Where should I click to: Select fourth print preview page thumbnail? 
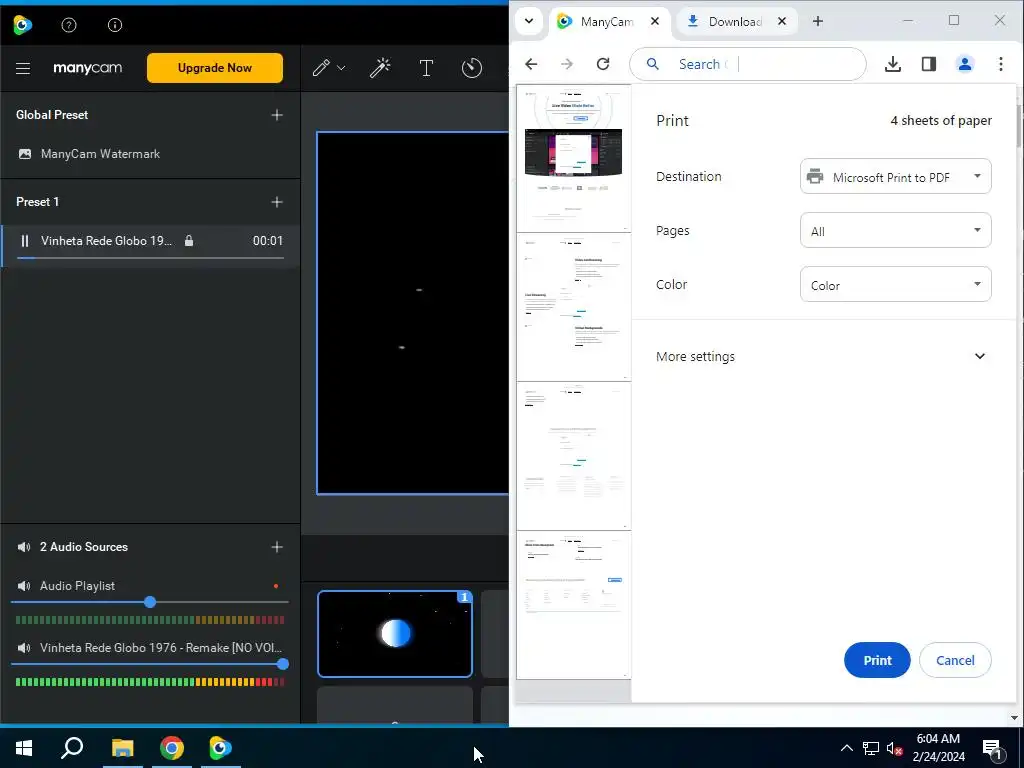coord(573,605)
